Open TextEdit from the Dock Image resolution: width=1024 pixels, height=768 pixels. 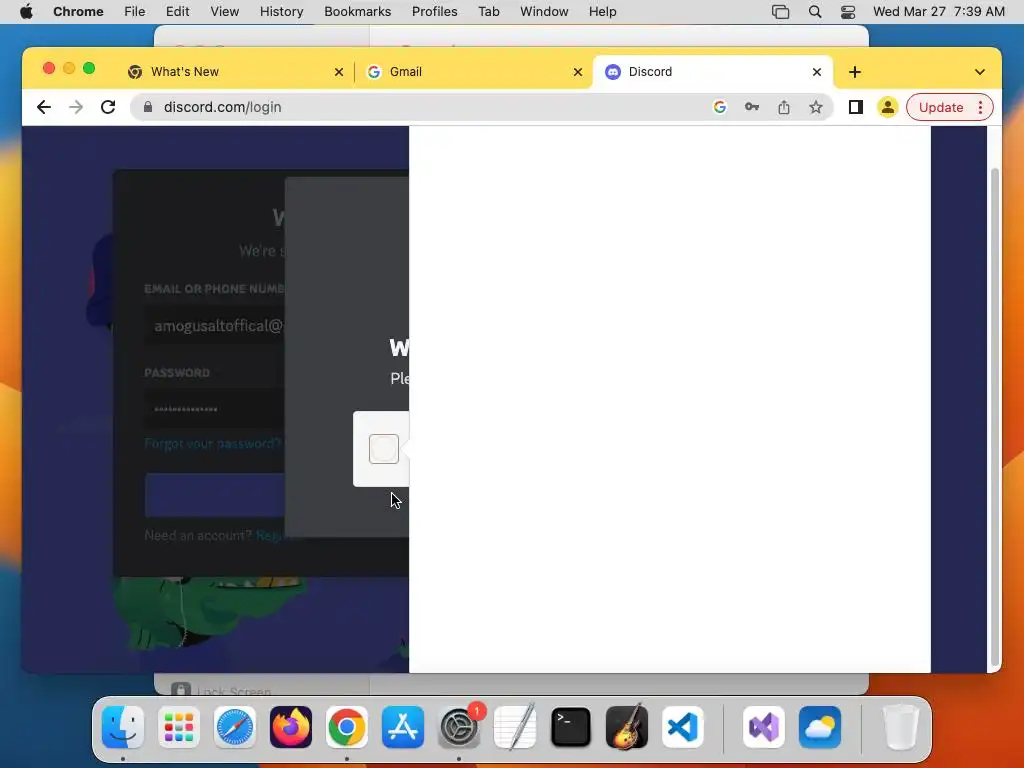pyautogui.click(x=515, y=727)
